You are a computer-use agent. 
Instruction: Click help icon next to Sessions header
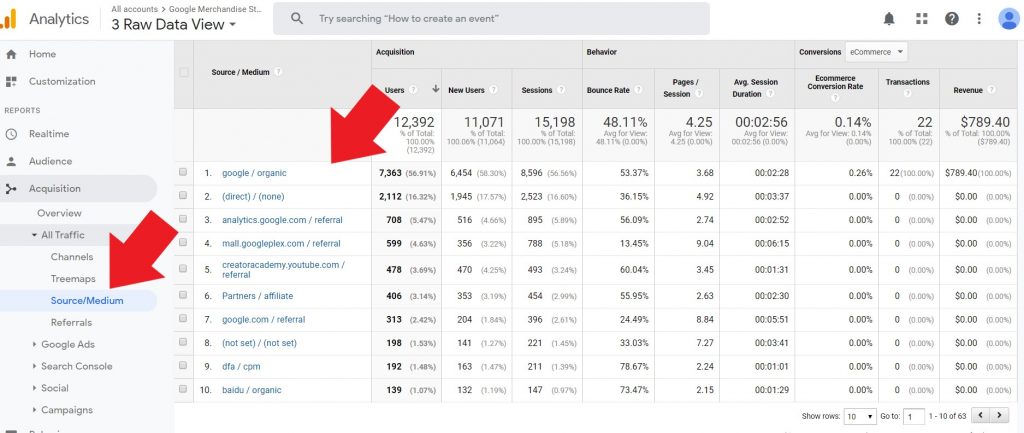[x=560, y=90]
